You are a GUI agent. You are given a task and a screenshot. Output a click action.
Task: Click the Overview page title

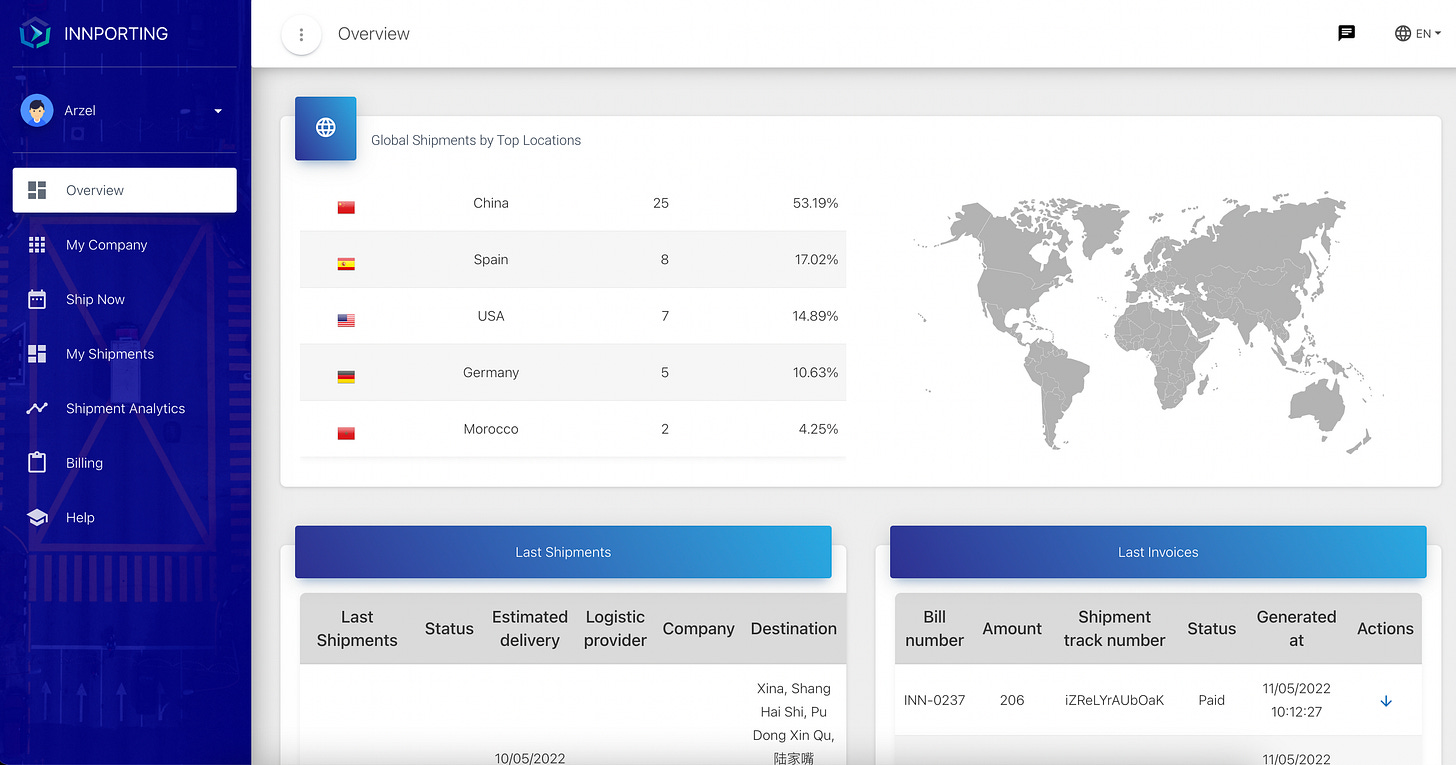click(x=374, y=34)
